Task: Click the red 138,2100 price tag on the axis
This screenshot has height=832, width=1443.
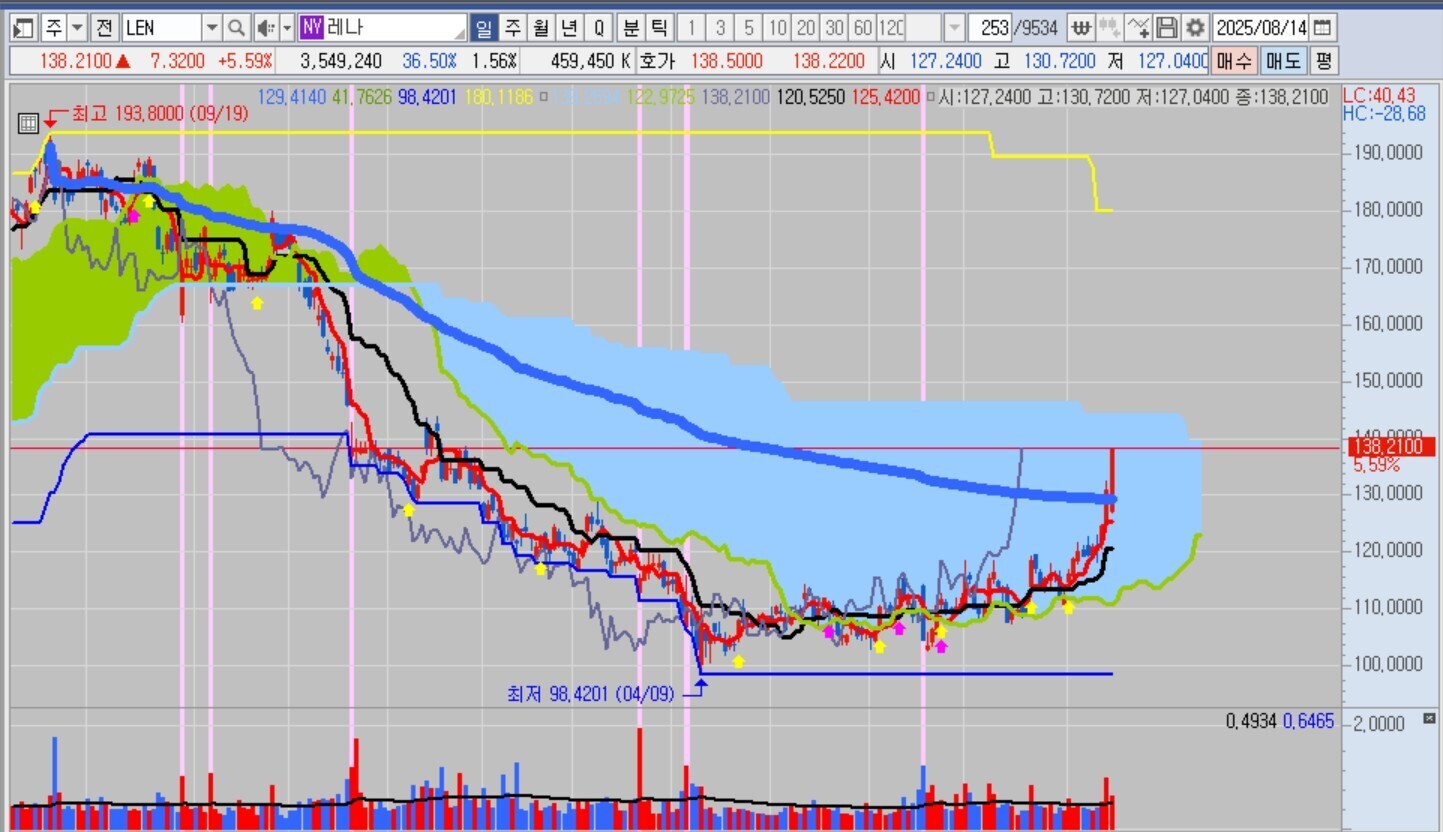Action: coord(1393,447)
